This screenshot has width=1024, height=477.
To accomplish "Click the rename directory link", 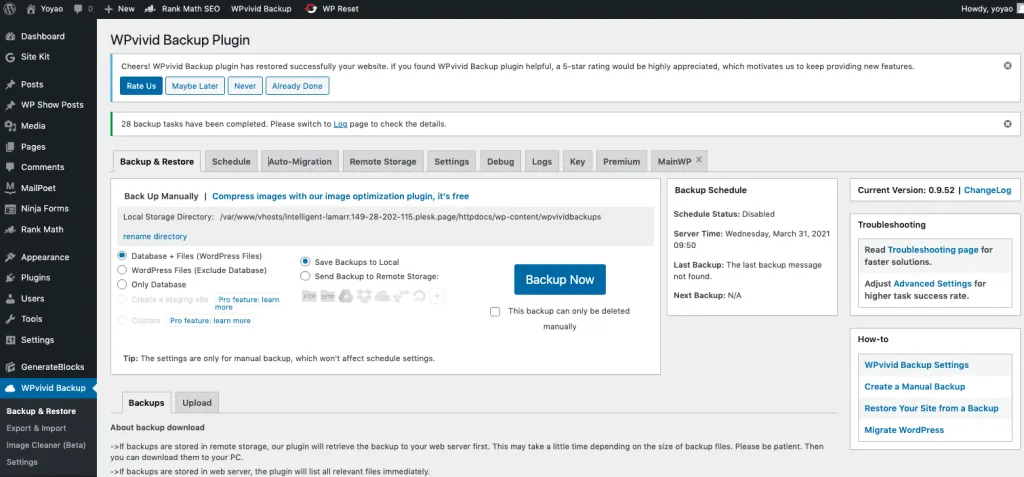I will 155,237.
